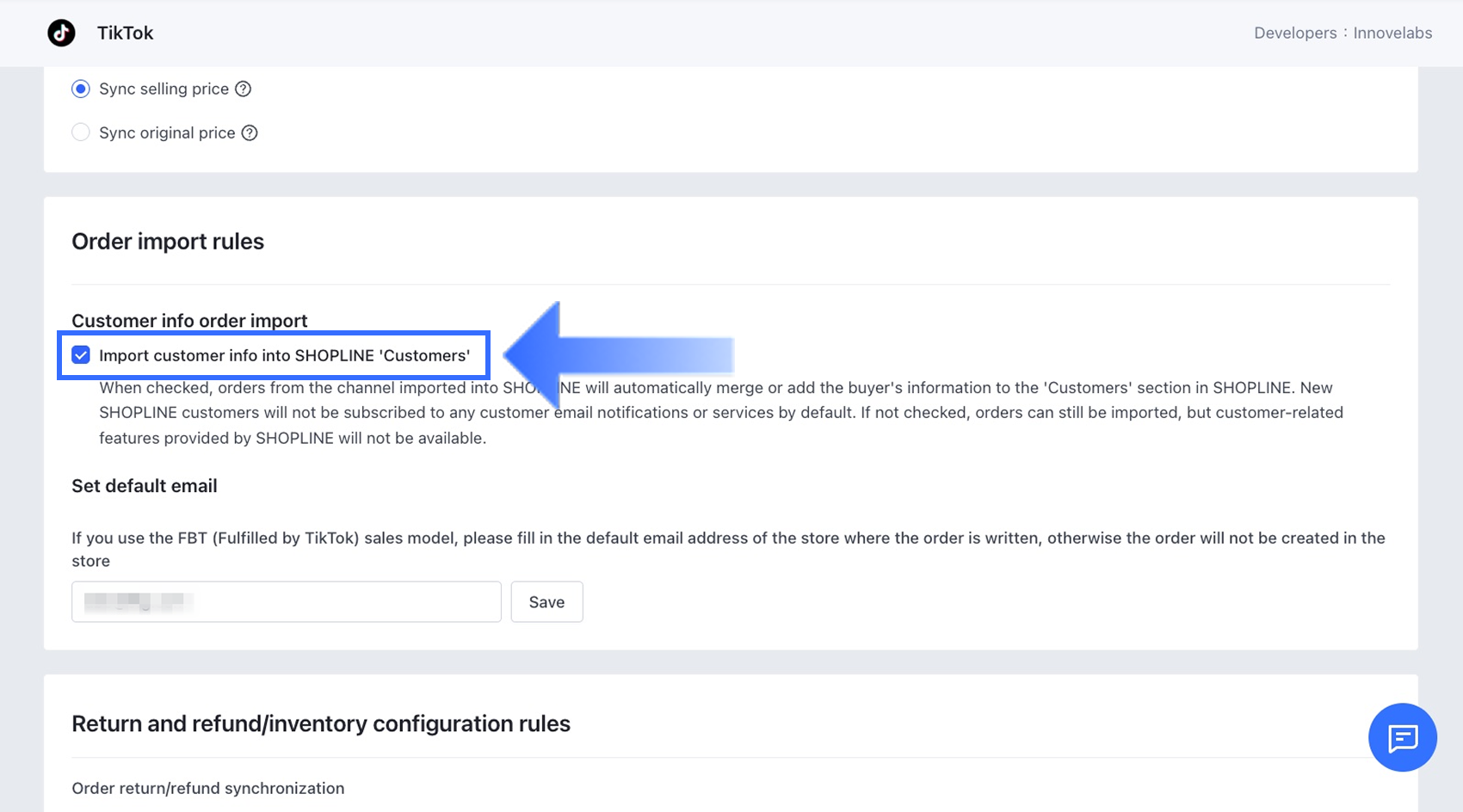The width and height of the screenshot is (1463, 812).
Task: Select the Sync original price radio button
Action: [81, 132]
